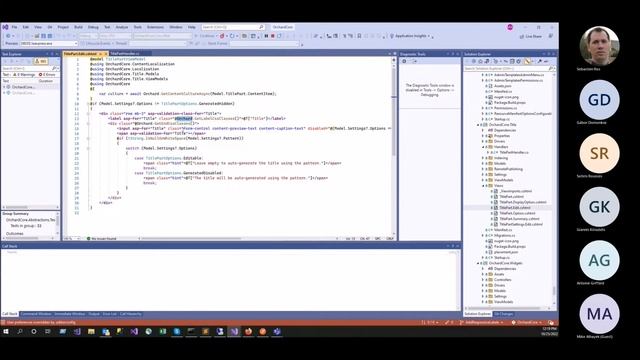
Task: Focus the Test Explorer search box
Action: (30, 68)
